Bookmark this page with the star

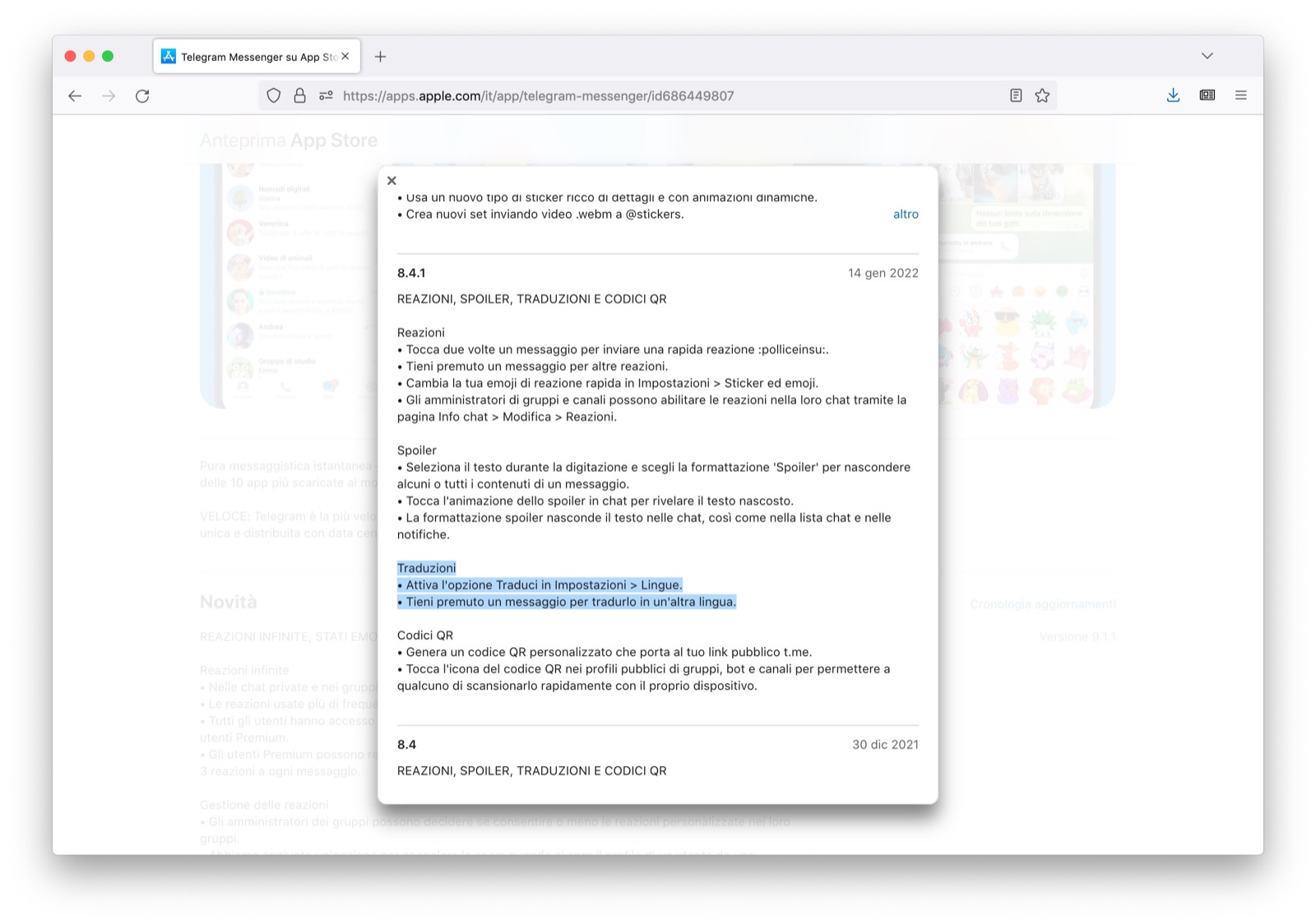pyautogui.click(x=1042, y=96)
